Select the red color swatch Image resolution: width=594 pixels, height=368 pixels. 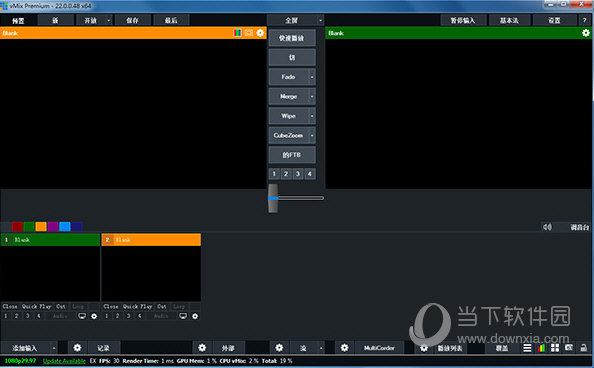coord(17,227)
